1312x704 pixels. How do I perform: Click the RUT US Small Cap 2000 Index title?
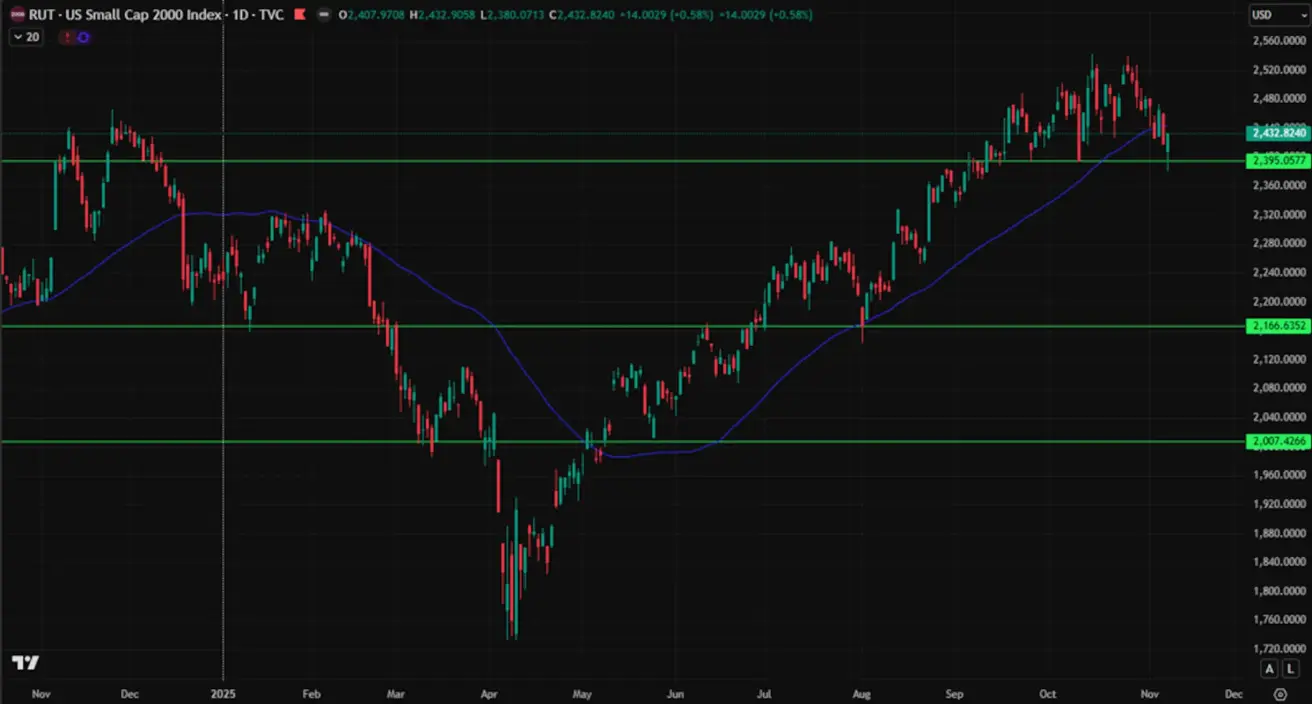(124, 15)
